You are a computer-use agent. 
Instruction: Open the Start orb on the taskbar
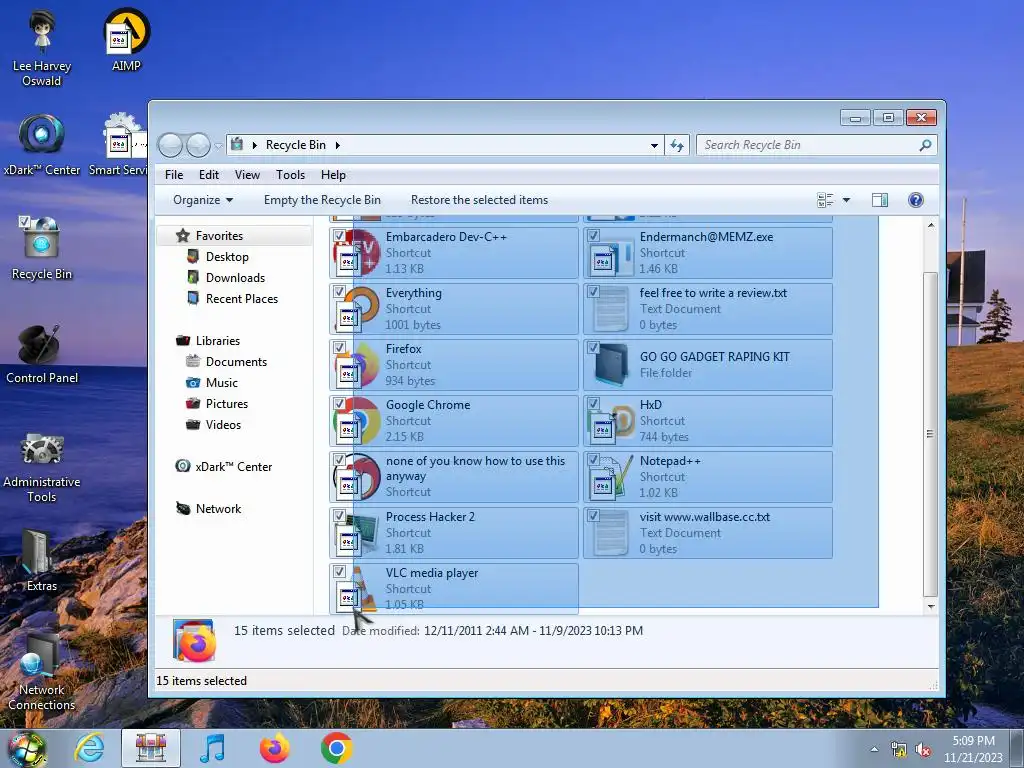tap(27, 749)
